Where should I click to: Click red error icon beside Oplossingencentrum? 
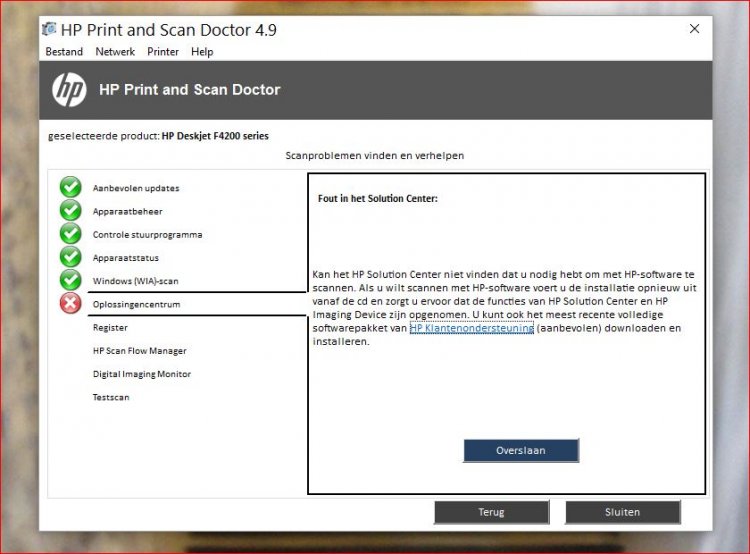point(70,304)
